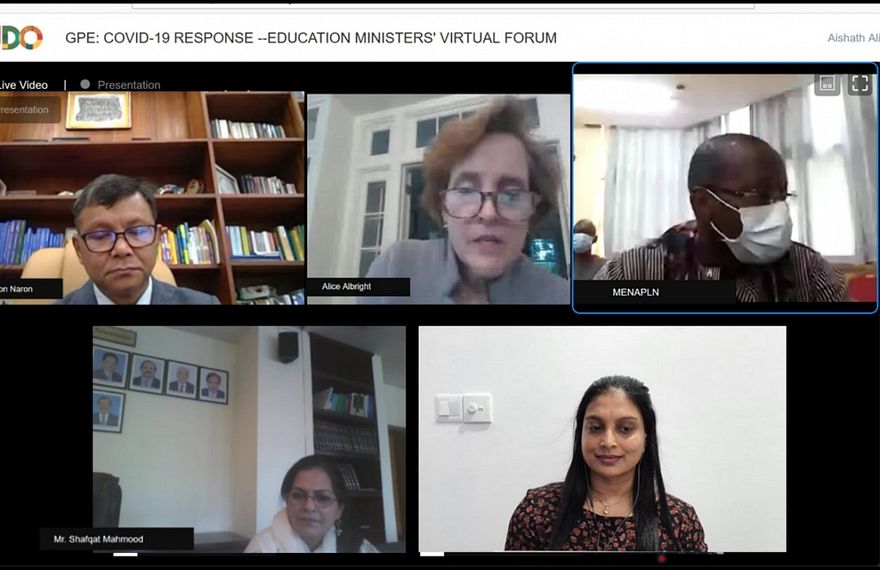The image size is (880, 570).
Task: Select the Naron video tile
Action: pos(152,198)
